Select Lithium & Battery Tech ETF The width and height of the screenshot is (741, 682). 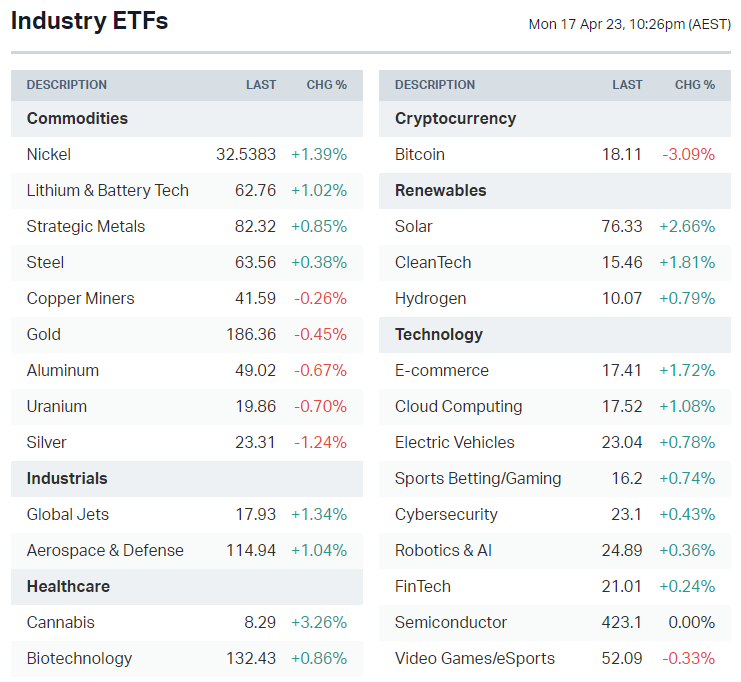click(x=107, y=190)
